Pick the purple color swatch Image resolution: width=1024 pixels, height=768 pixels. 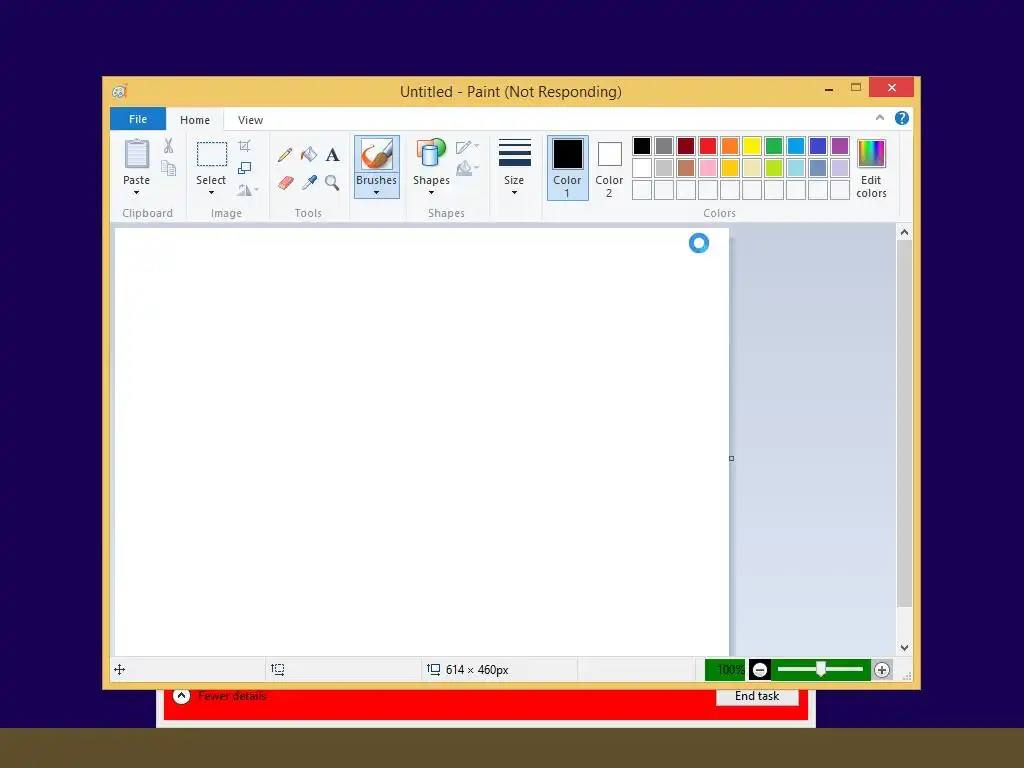tap(840, 146)
